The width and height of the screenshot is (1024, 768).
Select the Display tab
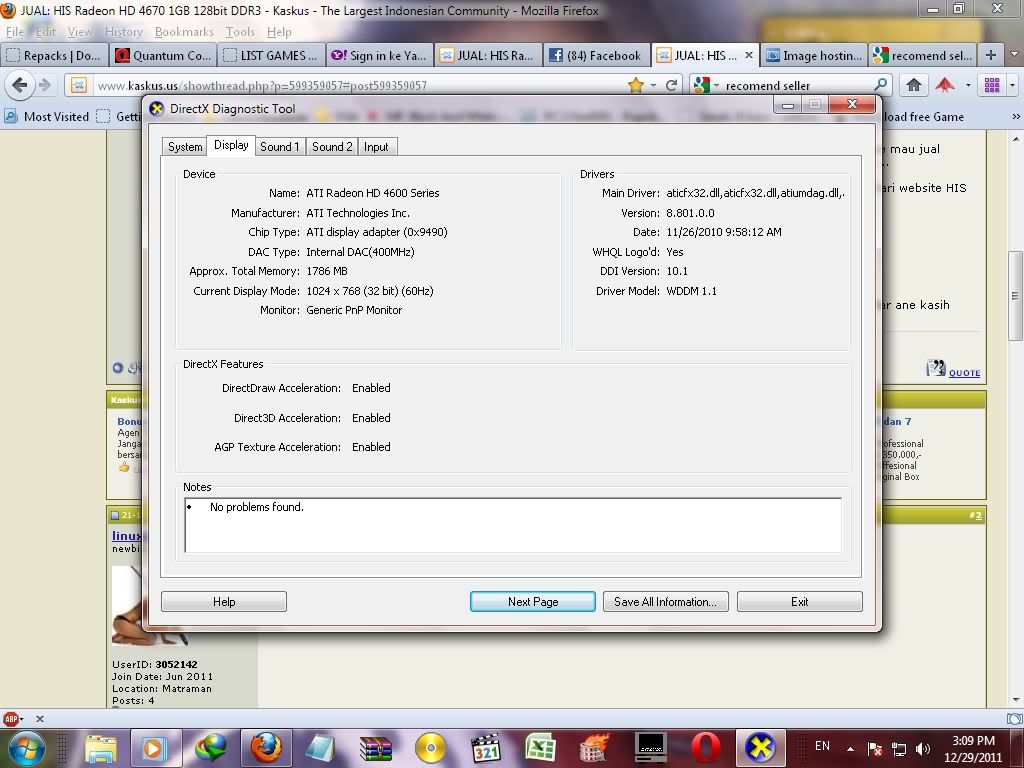point(231,145)
